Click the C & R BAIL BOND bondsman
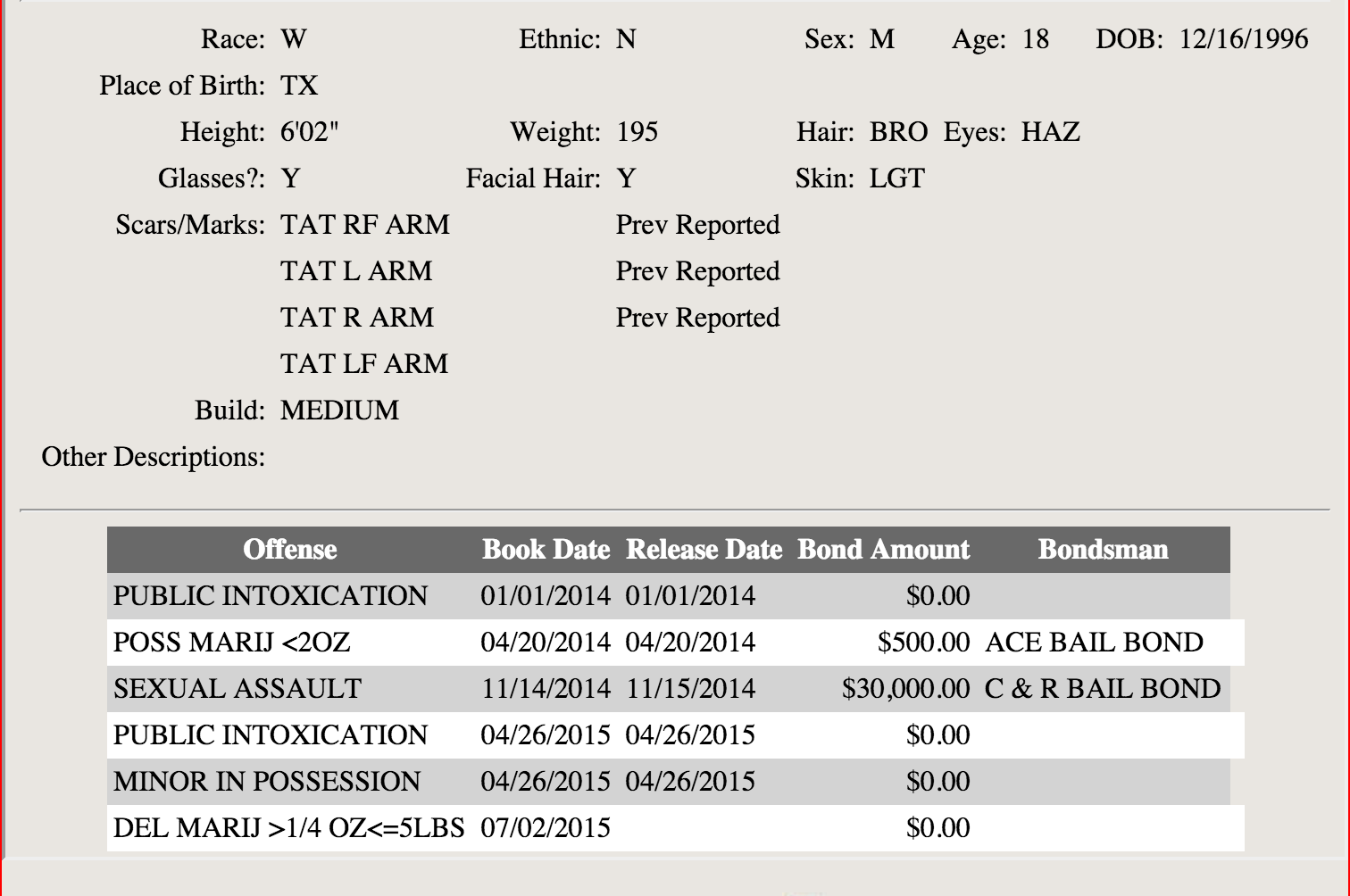1350x896 pixels. pyautogui.click(x=1103, y=689)
